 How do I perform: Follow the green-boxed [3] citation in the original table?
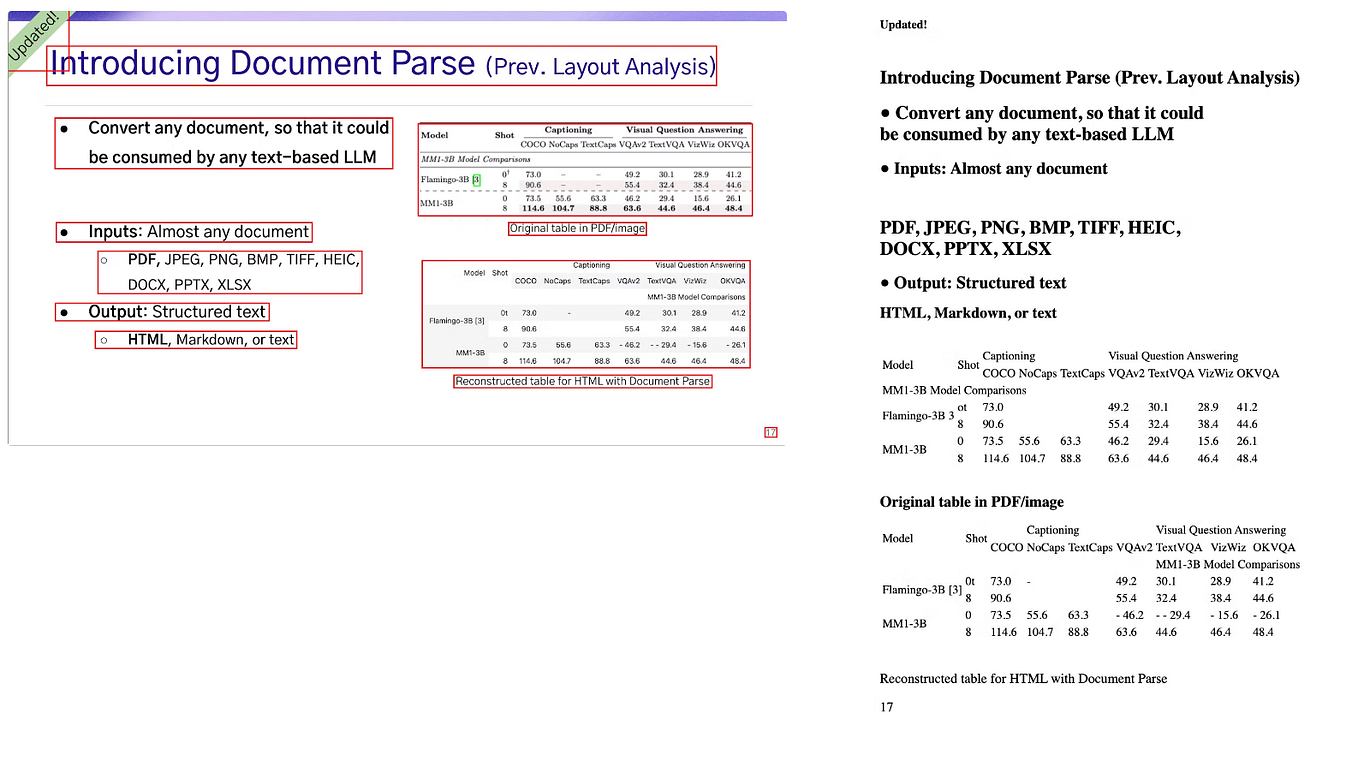[x=477, y=180]
